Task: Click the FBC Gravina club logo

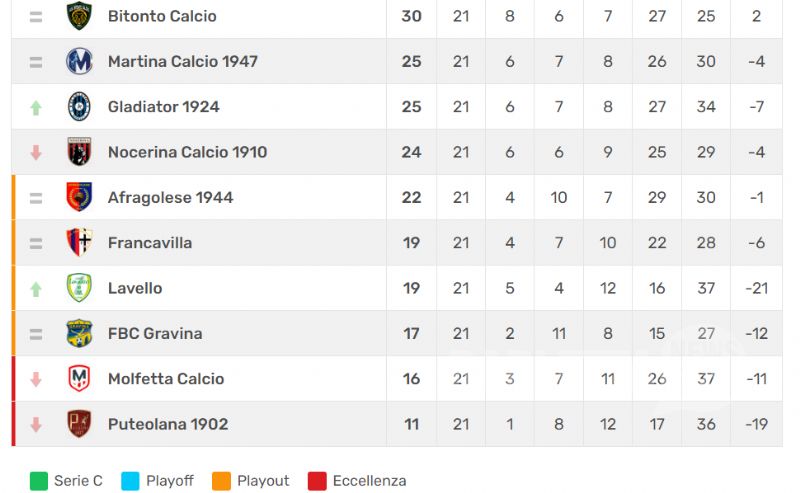Action: coord(79,333)
